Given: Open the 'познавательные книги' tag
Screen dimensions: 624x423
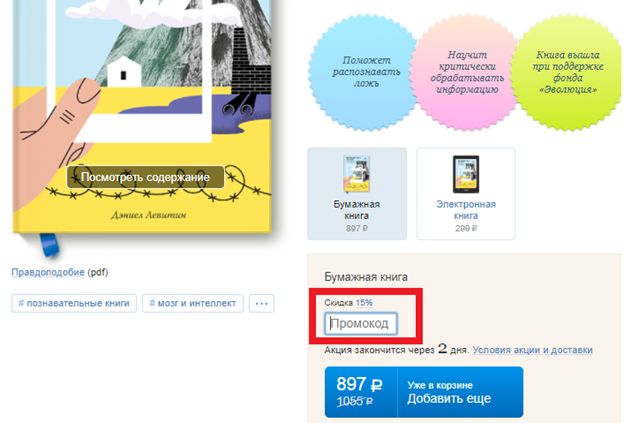Looking at the screenshot, I should click(74, 303).
